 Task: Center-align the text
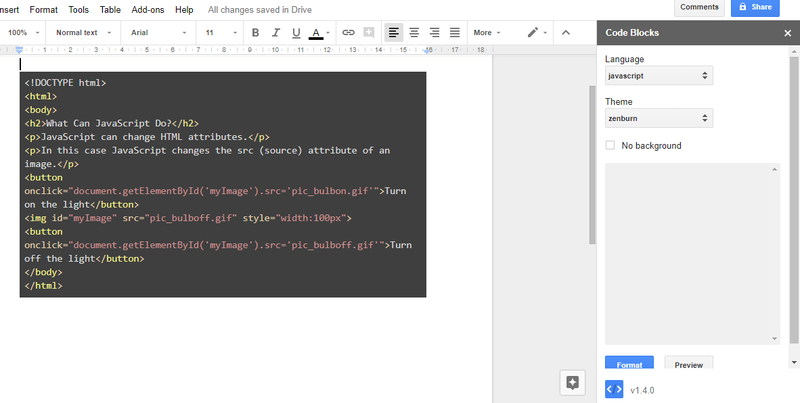(414, 33)
